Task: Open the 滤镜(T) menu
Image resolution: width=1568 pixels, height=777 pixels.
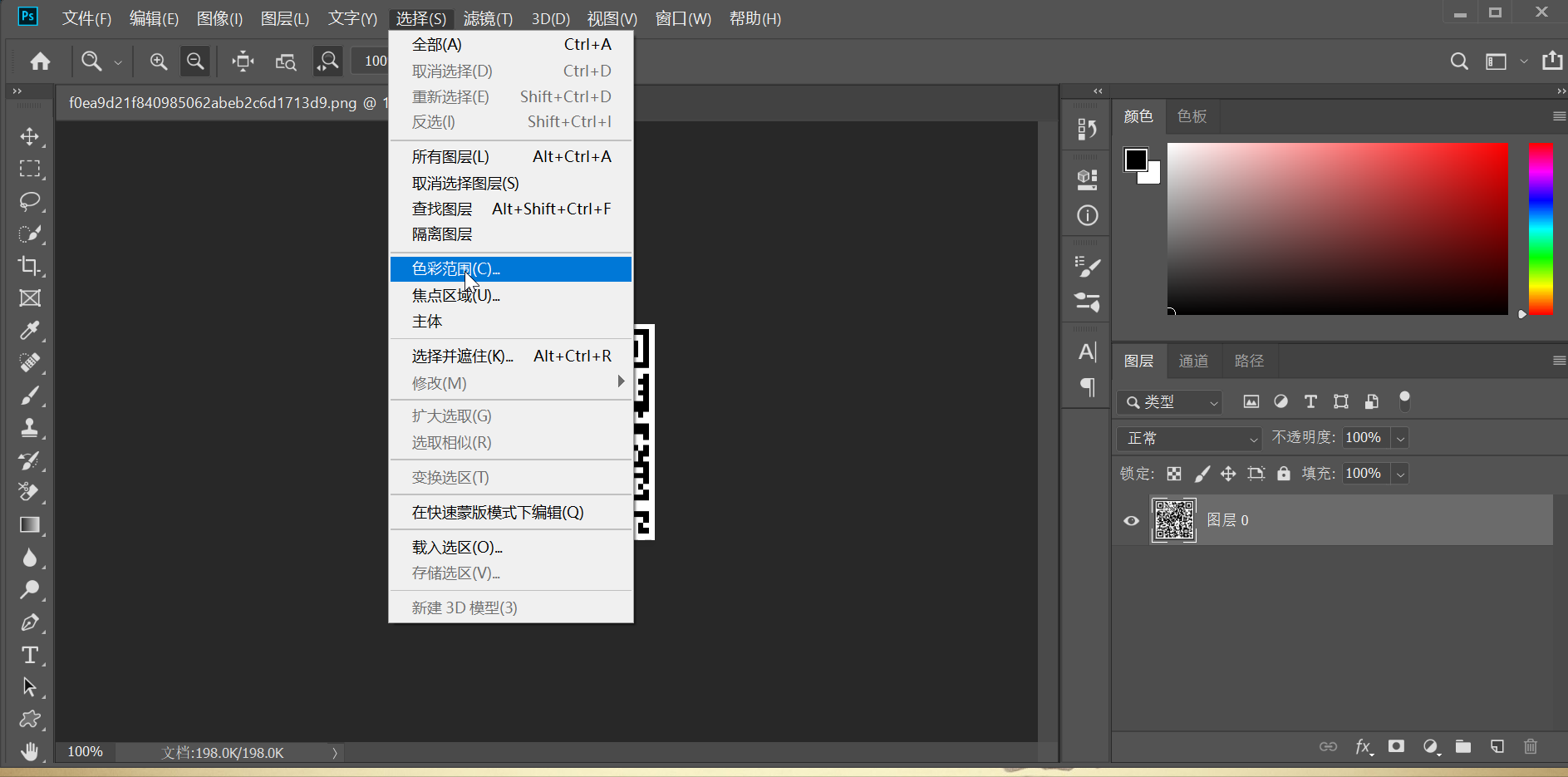Action: [x=488, y=18]
